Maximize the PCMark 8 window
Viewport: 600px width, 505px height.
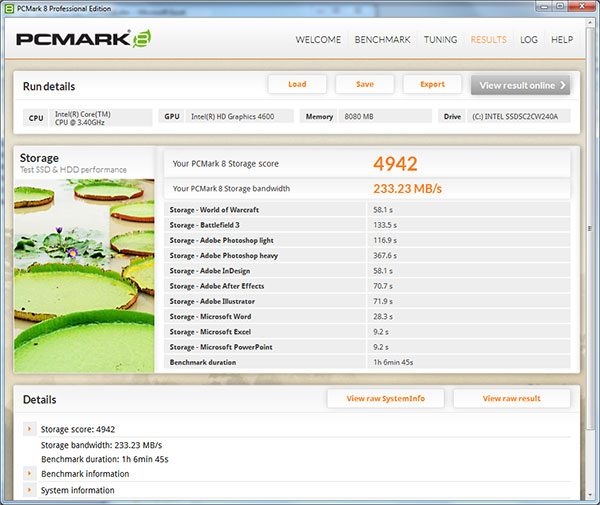point(560,6)
